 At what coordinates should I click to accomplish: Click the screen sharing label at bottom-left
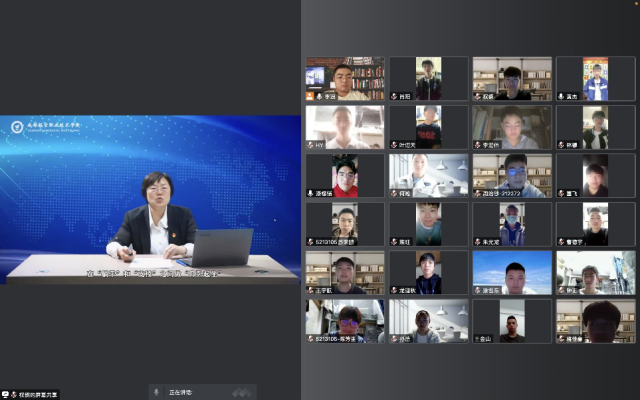tap(36, 394)
